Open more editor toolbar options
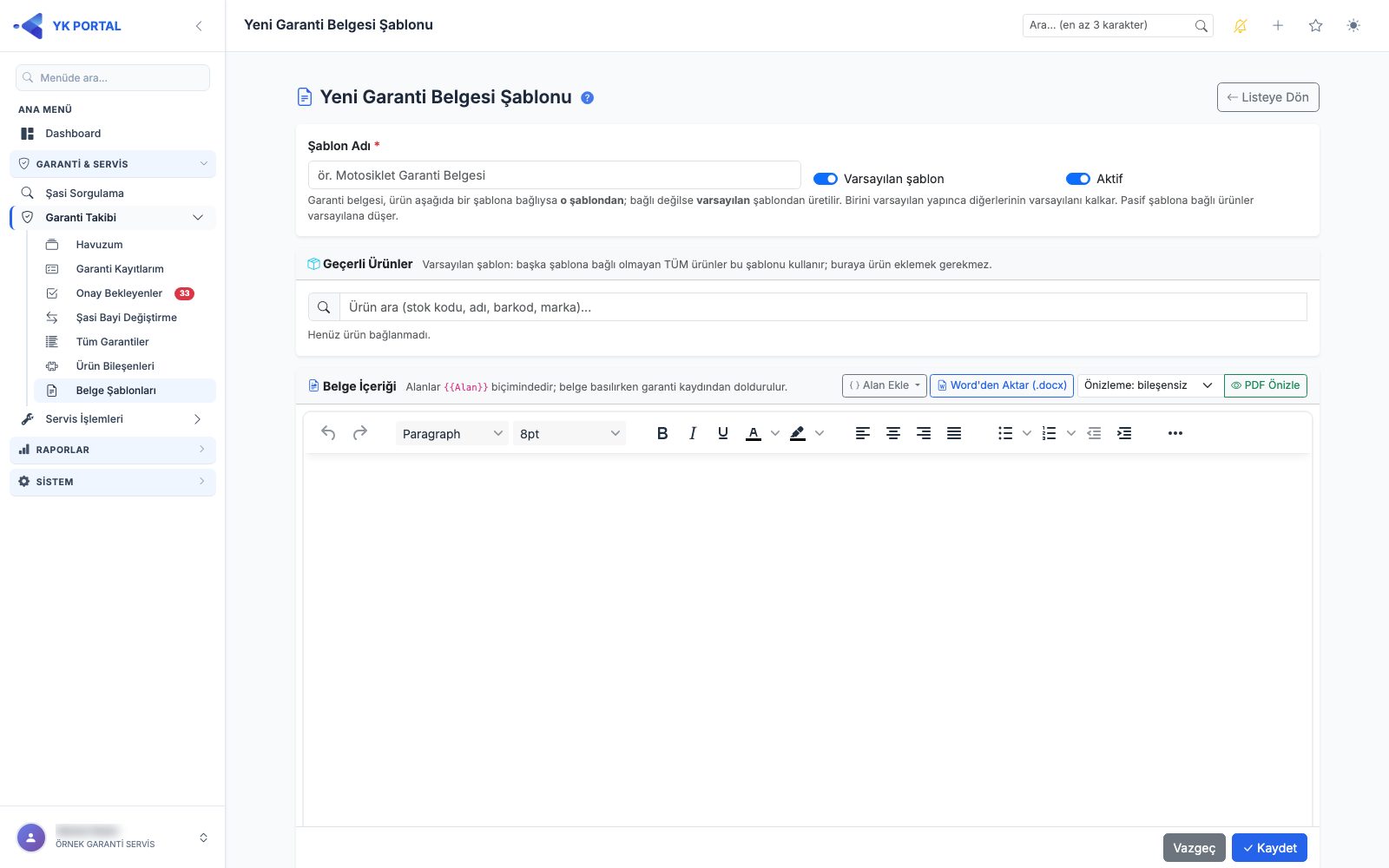1389x868 pixels. pyautogui.click(x=1175, y=433)
